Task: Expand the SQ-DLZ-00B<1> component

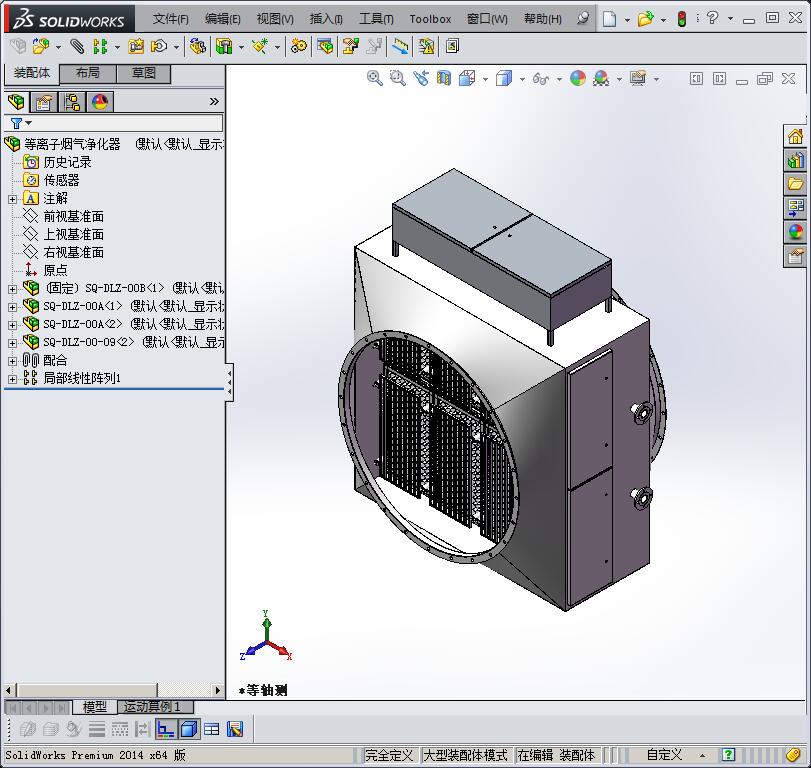Action: (12, 289)
